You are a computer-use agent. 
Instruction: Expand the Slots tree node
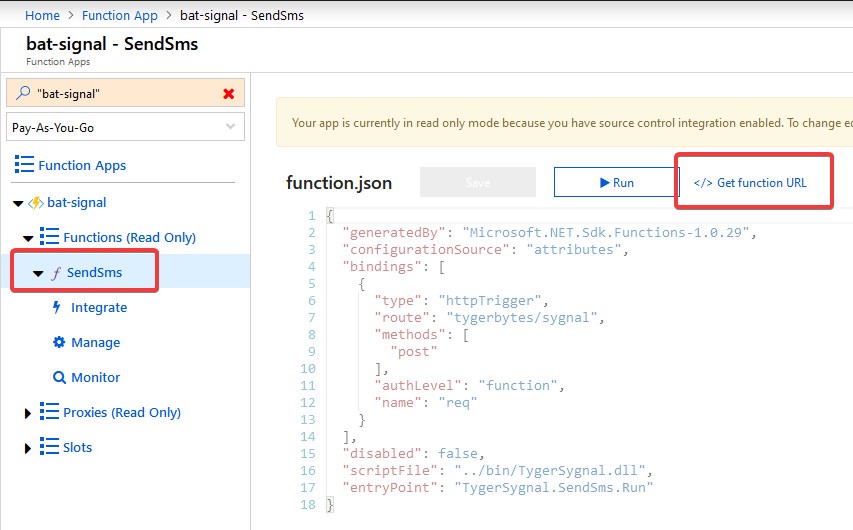tap(28, 448)
